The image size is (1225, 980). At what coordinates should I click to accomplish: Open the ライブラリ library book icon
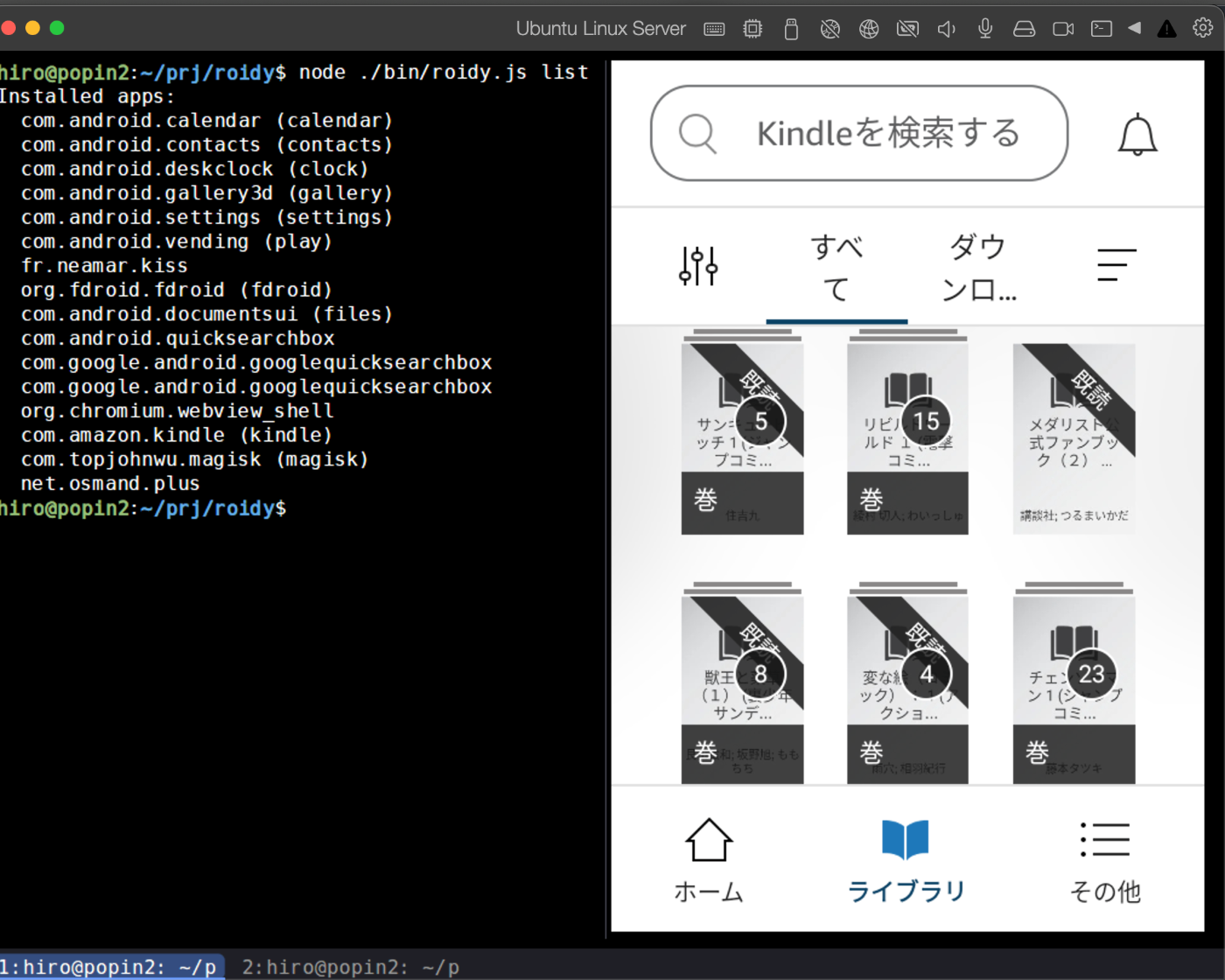pyautogui.click(x=906, y=840)
